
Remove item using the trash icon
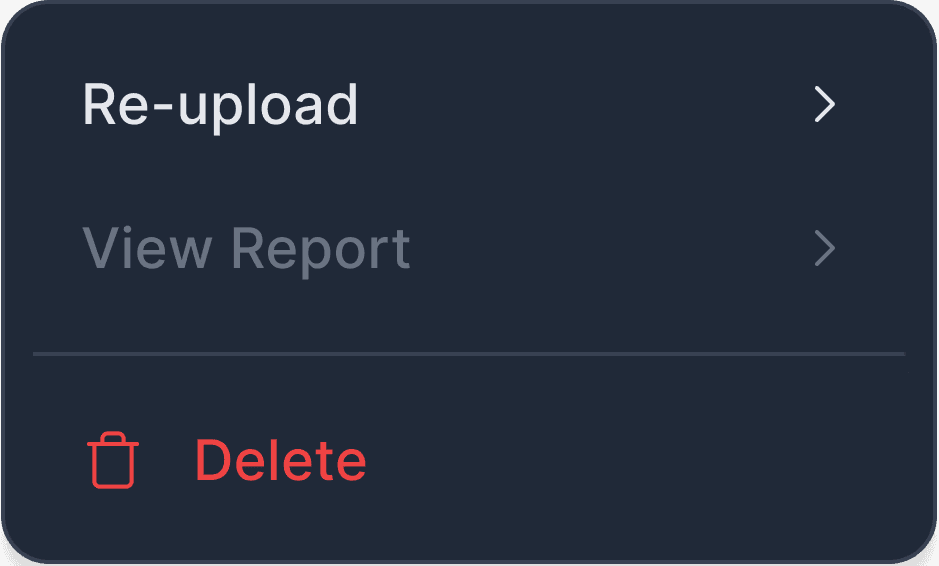(x=113, y=460)
